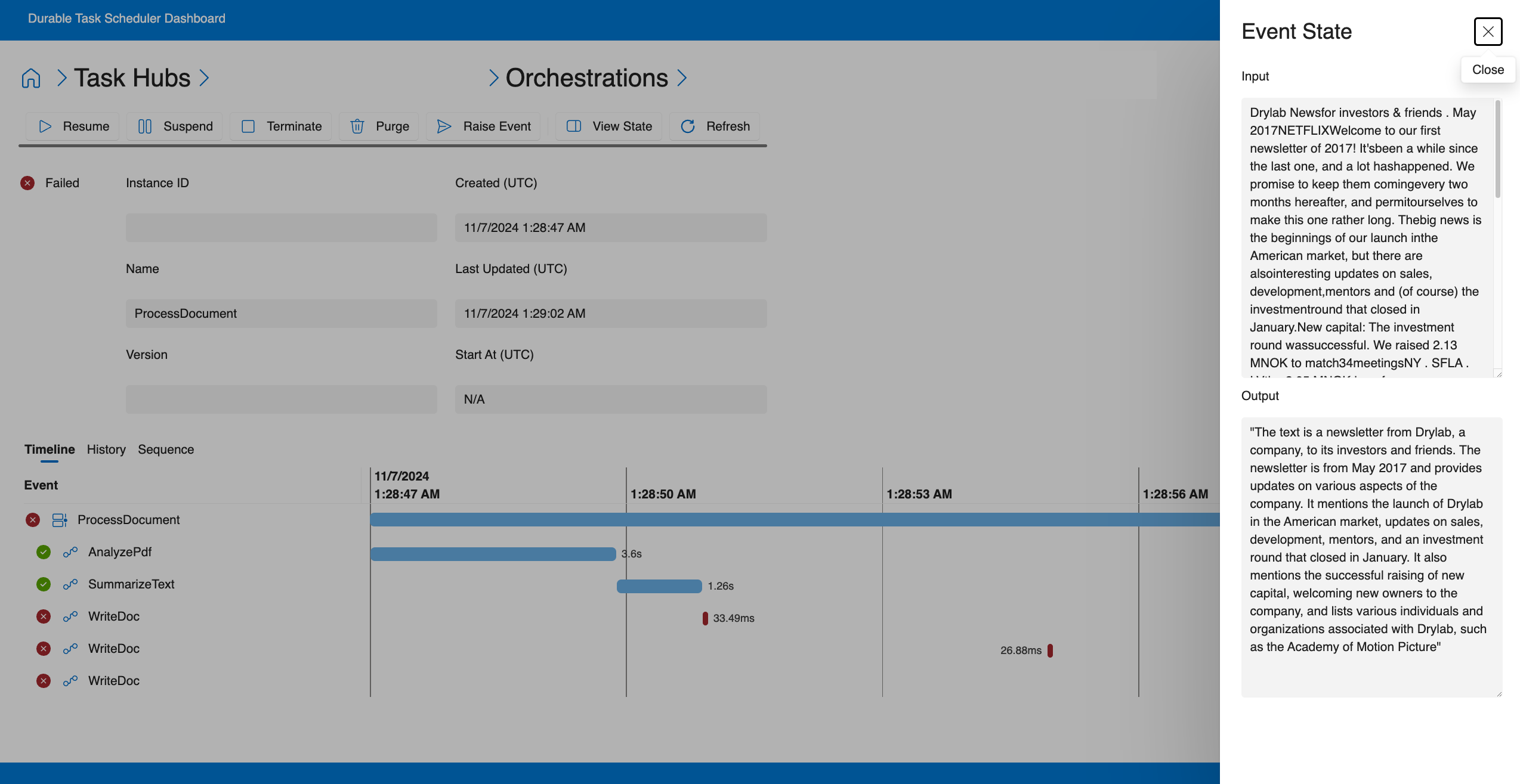Click the Purge trash icon
The image size is (1520, 784).
pyautogui.click(x=358, y=126)
